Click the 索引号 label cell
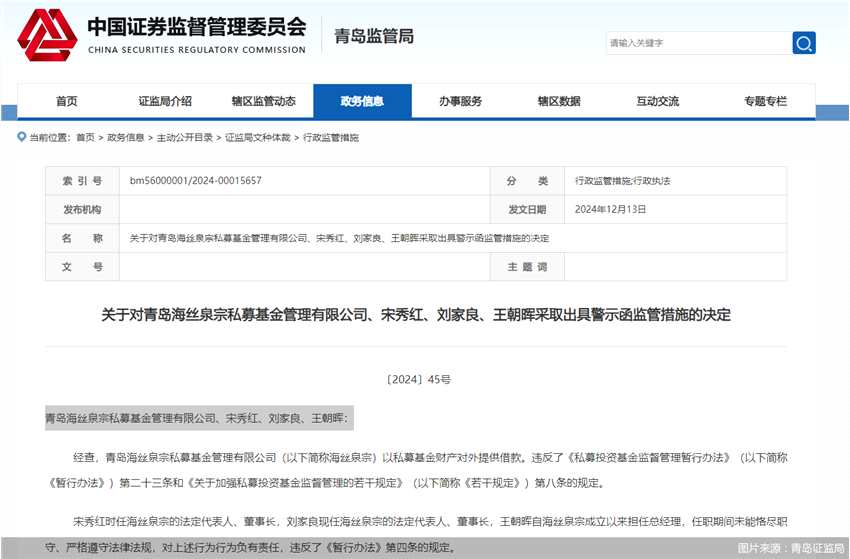The image size is (850, 559). pos(82,181)
